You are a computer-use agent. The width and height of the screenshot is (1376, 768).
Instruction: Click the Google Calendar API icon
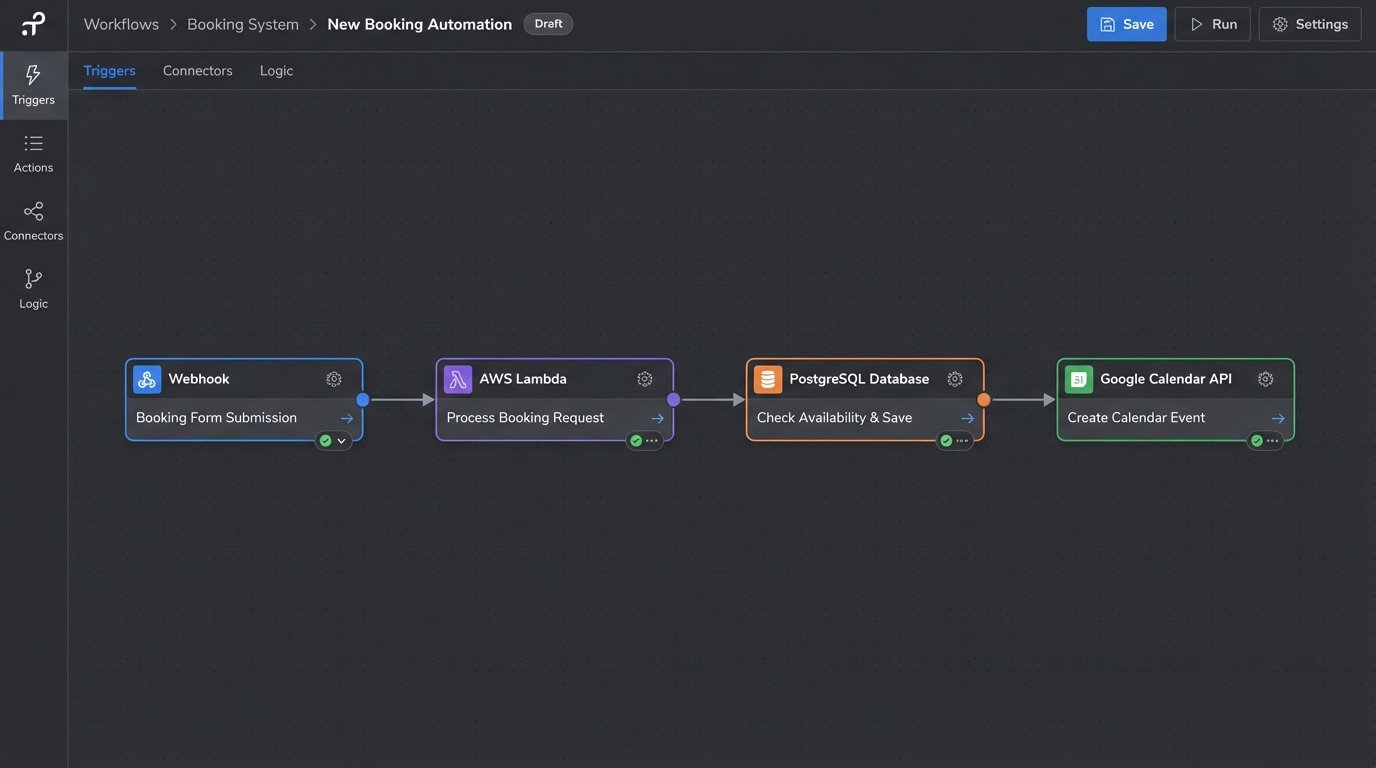[x=1077, y=378]
